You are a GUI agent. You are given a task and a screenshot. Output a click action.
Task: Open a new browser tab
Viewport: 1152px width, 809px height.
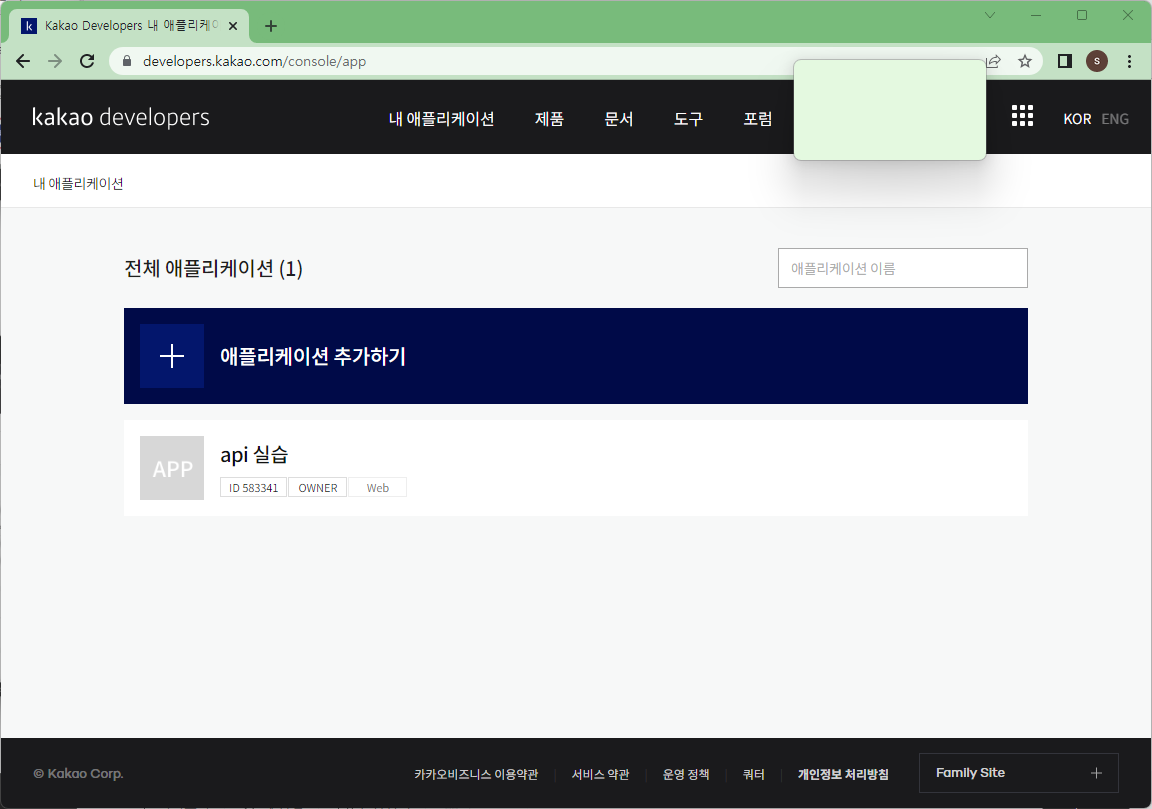pos(271,26)
